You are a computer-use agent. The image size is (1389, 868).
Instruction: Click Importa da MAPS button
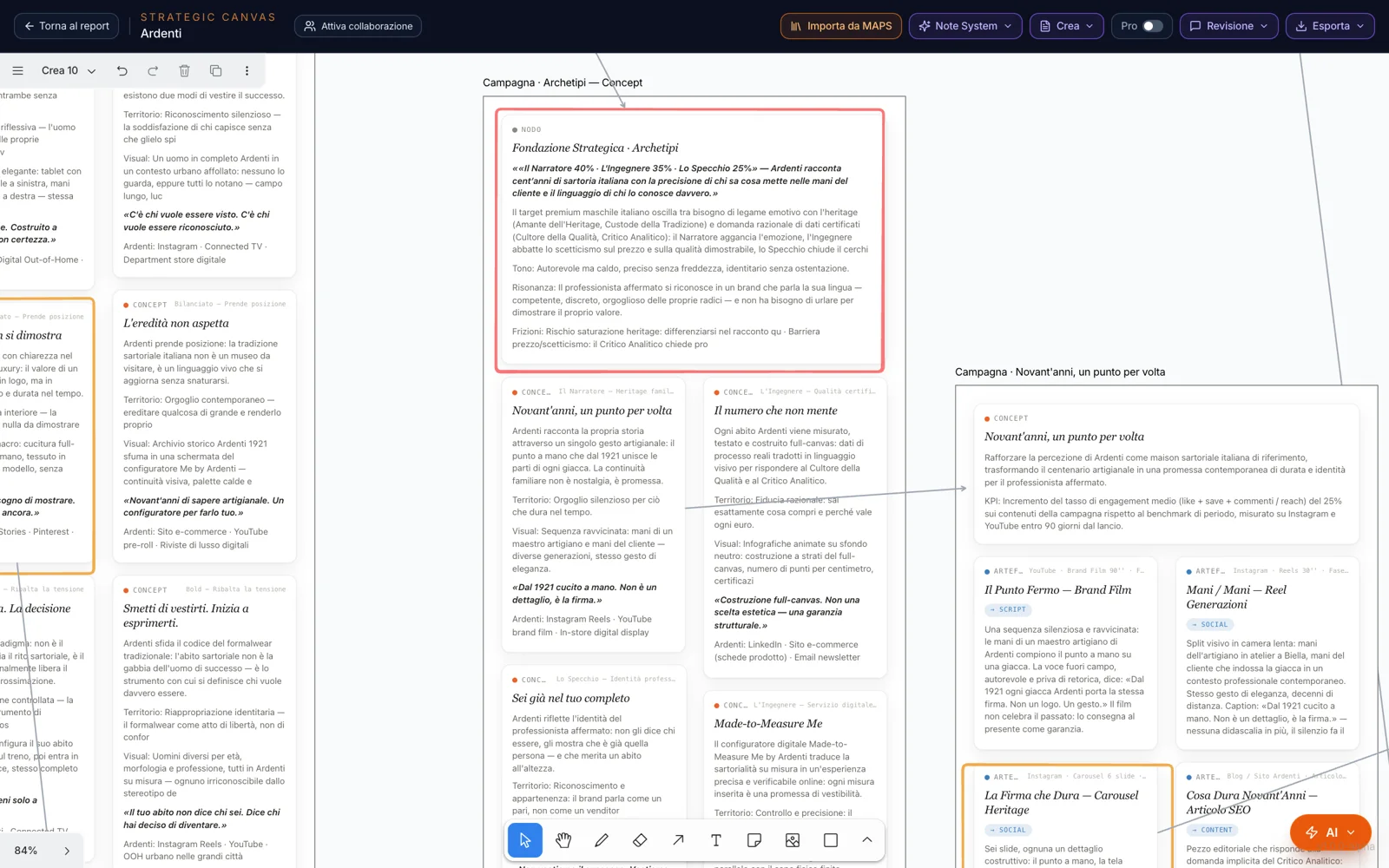tap(841, 26)
